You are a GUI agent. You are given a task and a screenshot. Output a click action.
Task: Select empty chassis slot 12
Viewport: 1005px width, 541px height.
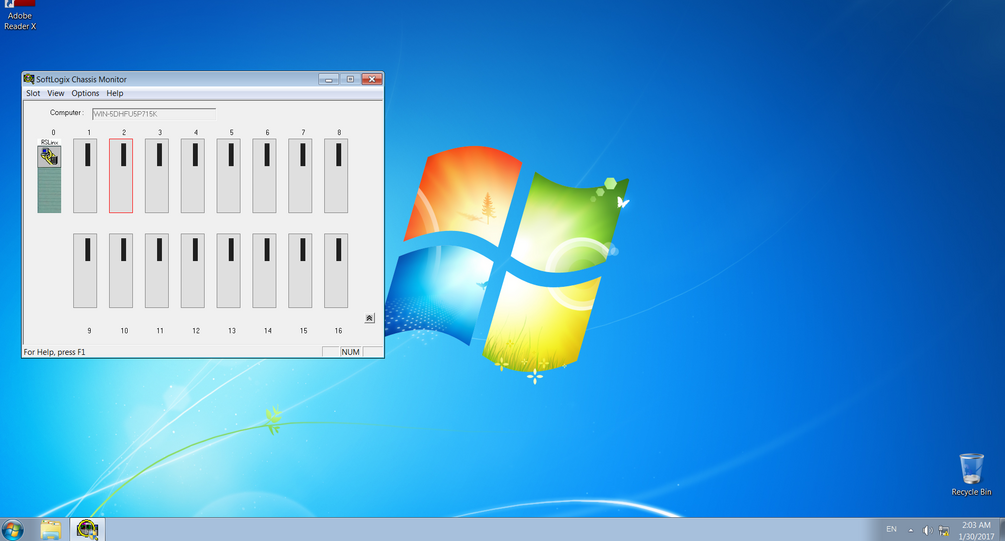(x=193, y=270)
